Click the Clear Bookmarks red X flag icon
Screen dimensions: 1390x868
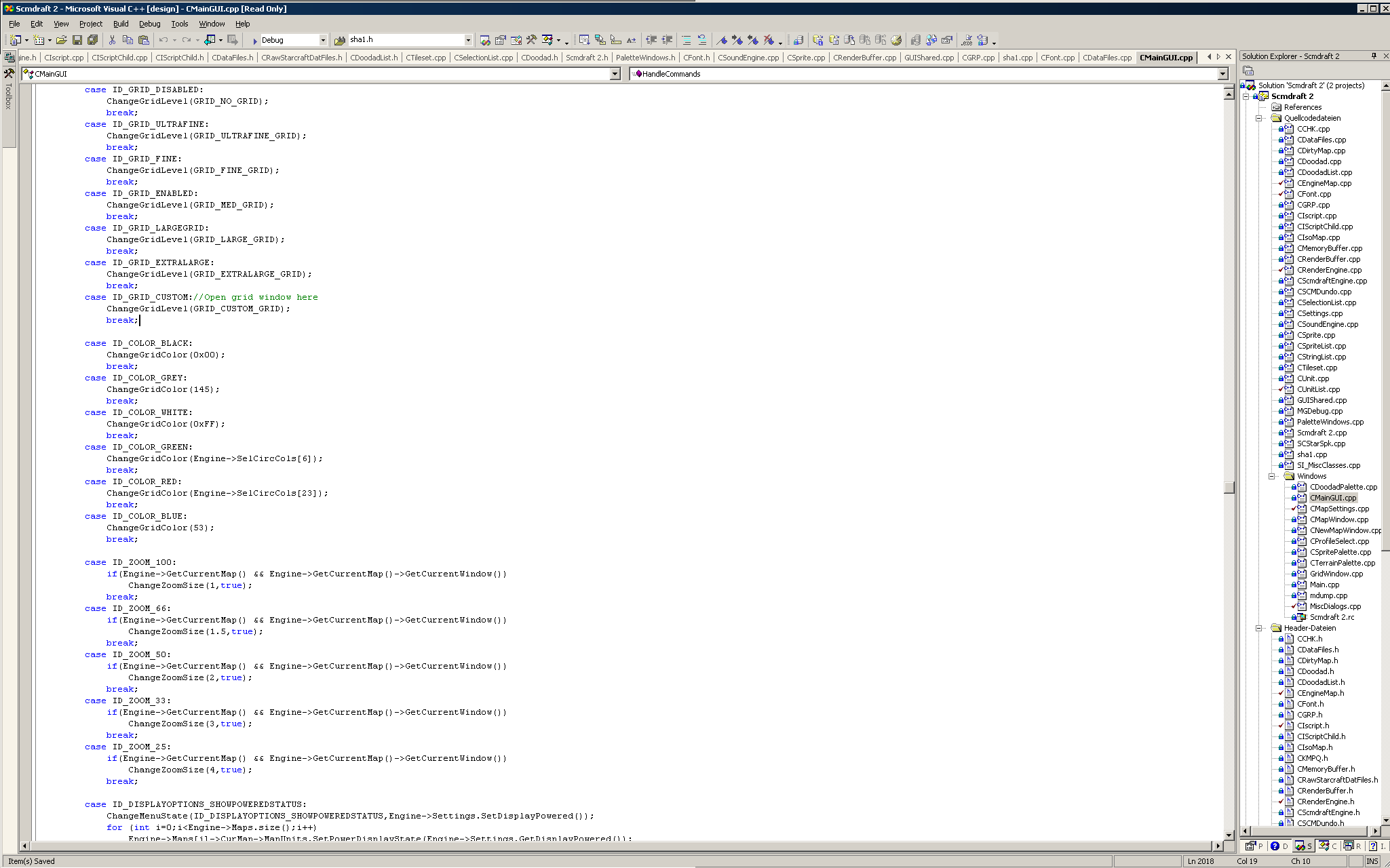click(x=768, y=40)
